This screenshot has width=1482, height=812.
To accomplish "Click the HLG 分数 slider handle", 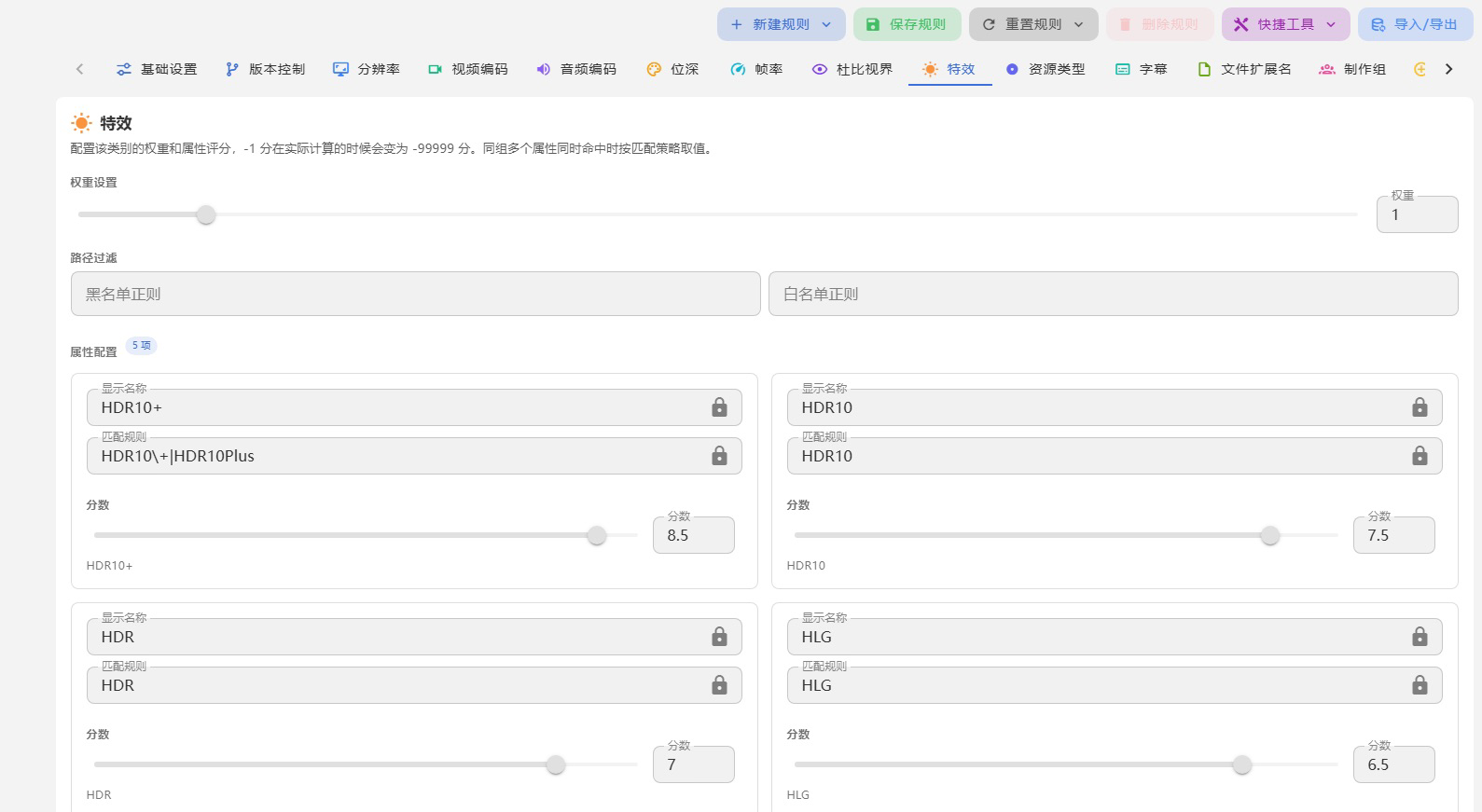I will (1242, 765).
